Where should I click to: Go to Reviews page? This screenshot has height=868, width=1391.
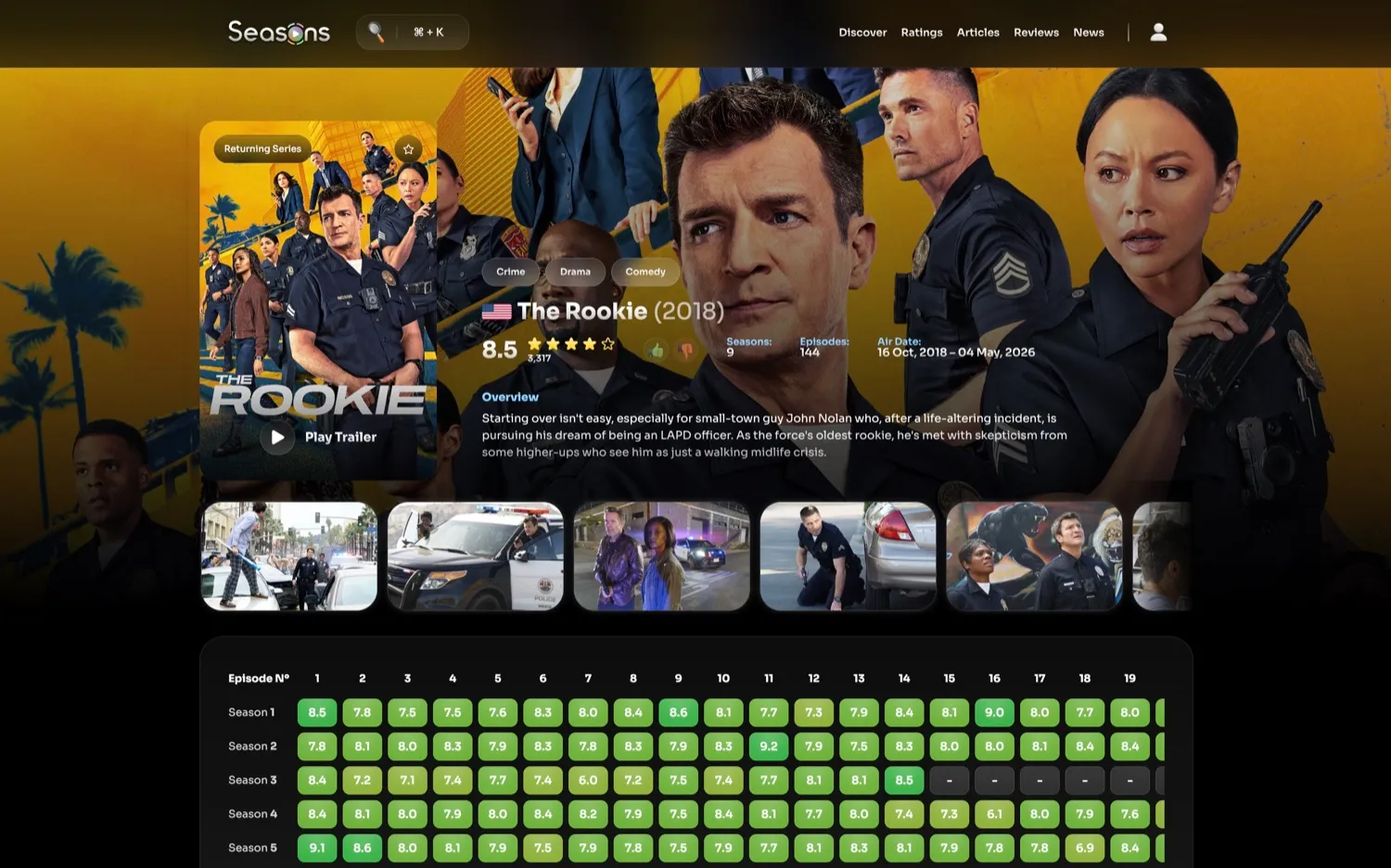pos(1036,32)
